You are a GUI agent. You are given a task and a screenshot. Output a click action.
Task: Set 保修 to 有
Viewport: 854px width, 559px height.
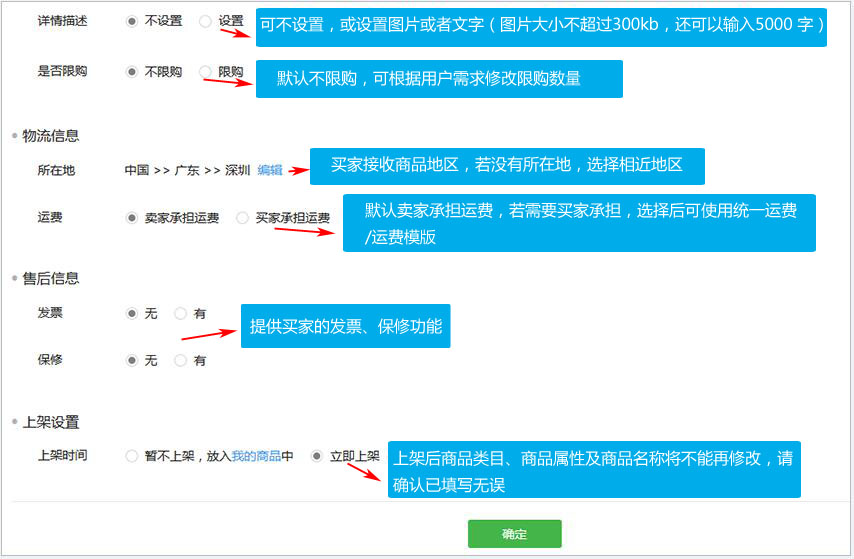tap(180, 360)
